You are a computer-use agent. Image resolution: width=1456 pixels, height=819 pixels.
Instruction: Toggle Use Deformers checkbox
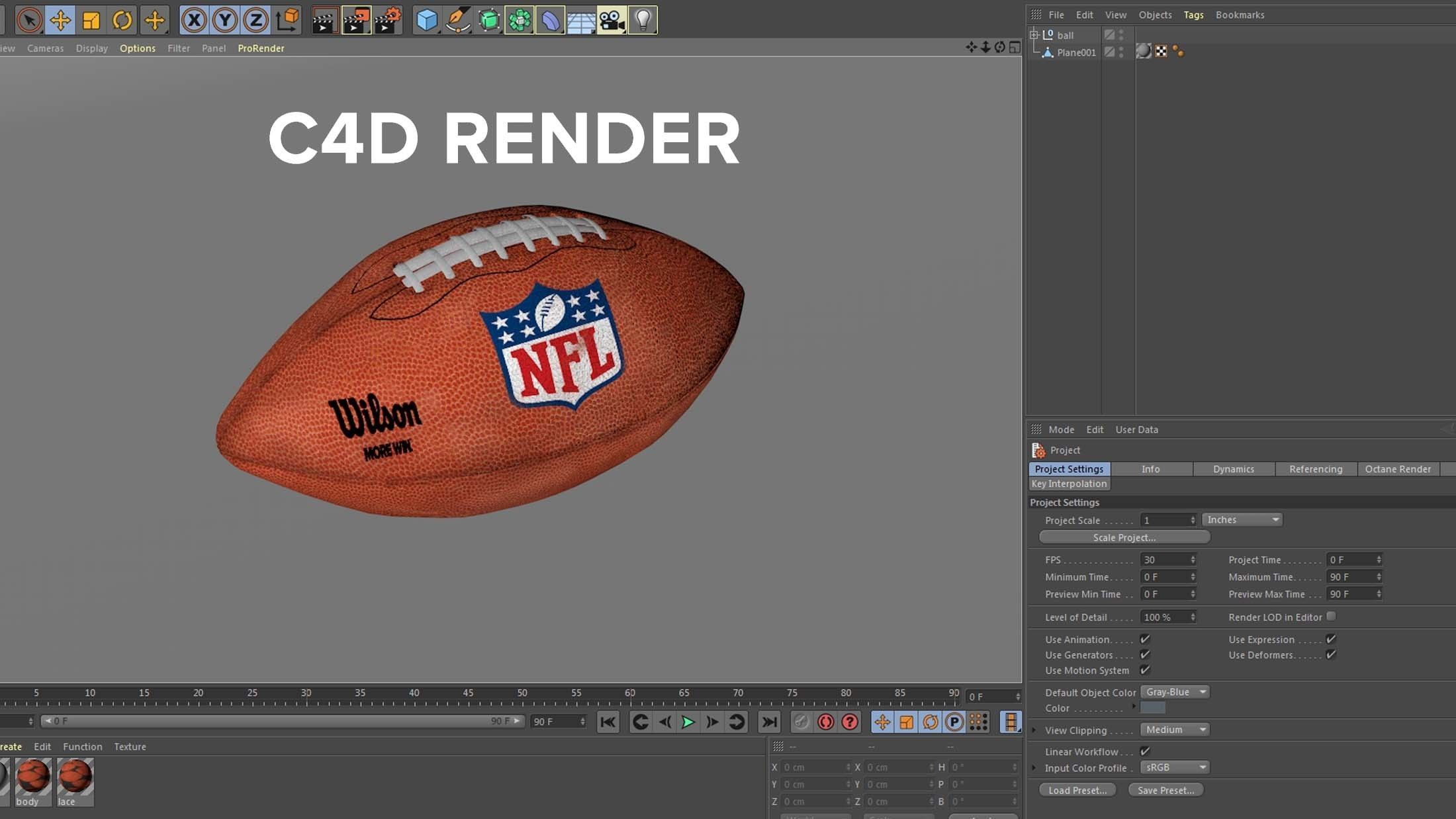(x=1331, y=654)
